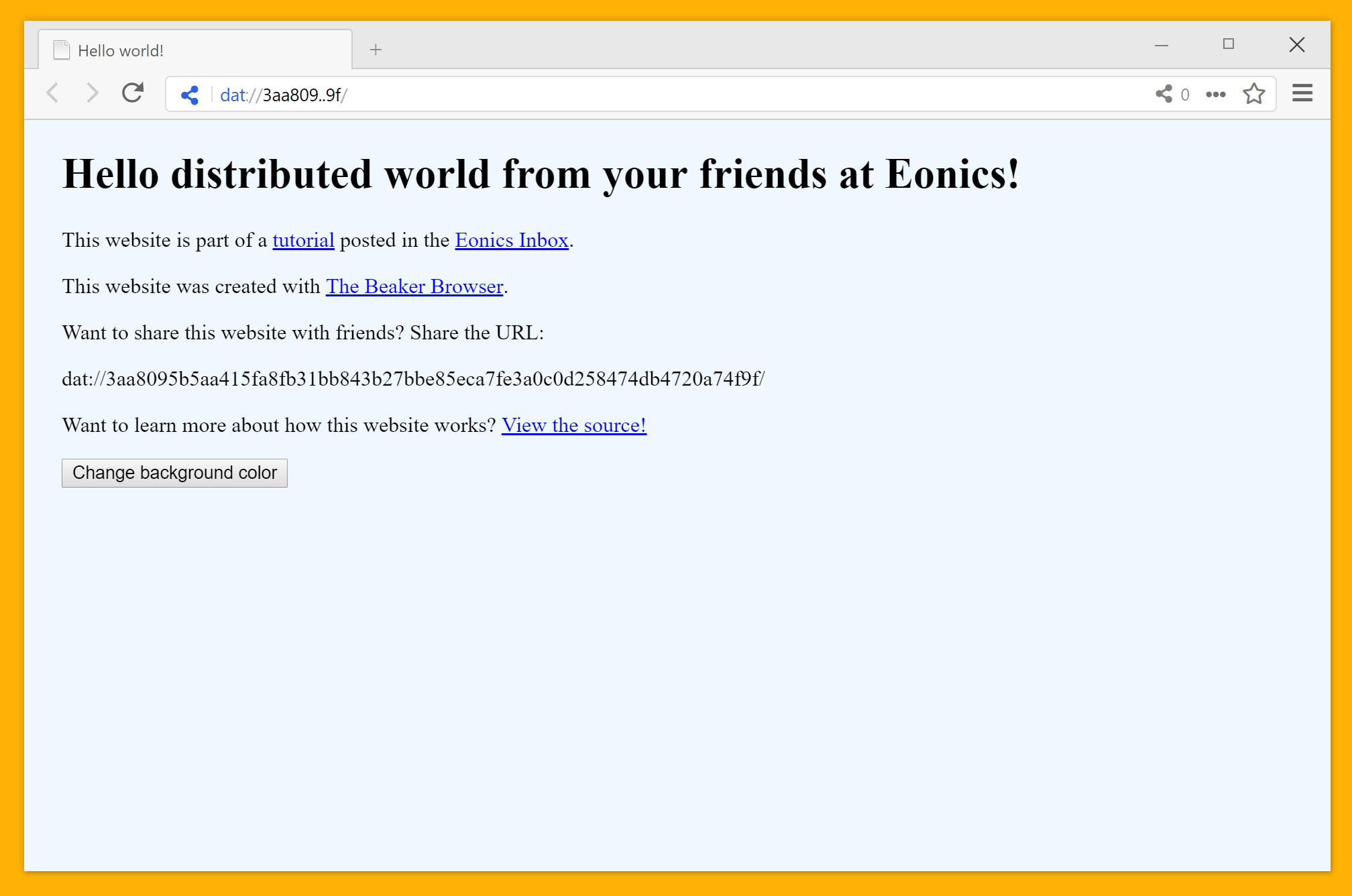Navigate back using the back arrow
The image size is (1352, 896).
pos(52,93)
